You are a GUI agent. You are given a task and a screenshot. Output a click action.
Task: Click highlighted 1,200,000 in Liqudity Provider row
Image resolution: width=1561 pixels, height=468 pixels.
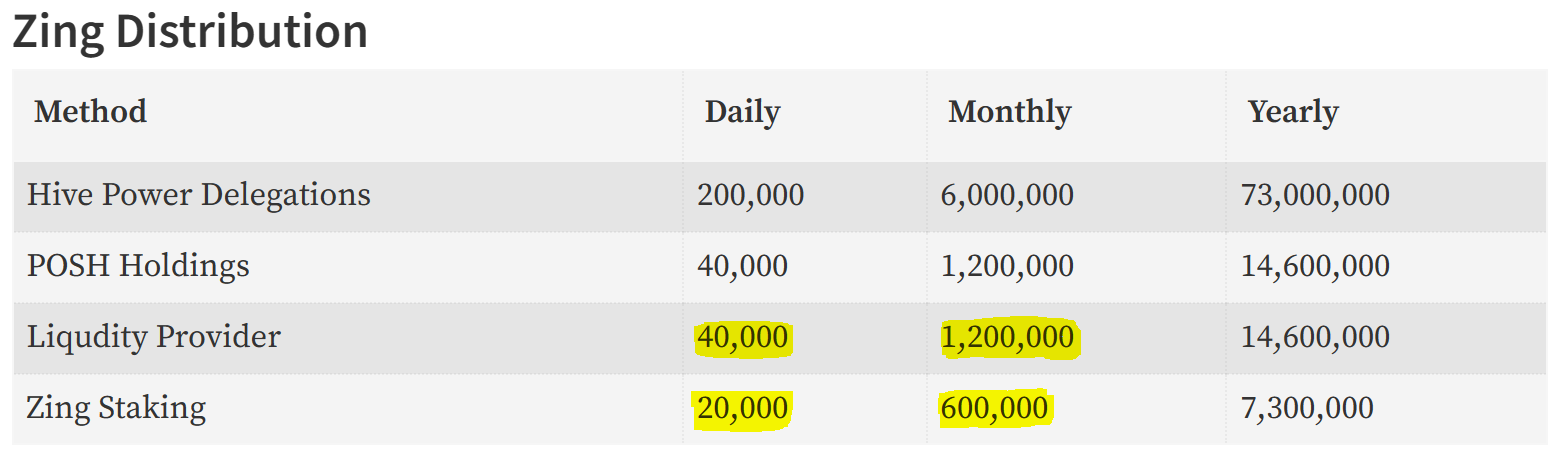pos(1007,338)
